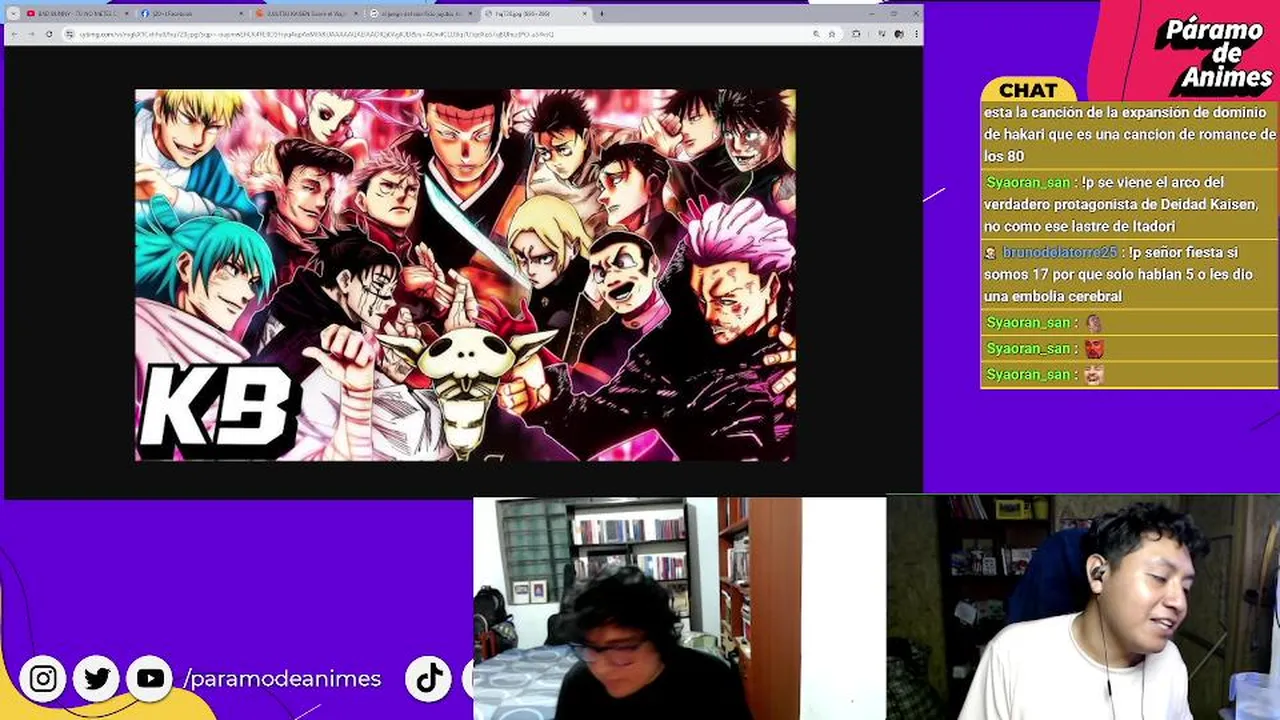The image size is (1280, 720).
Task: Click the YouTube icon in the overlay
Action: (x=150, y=679)
